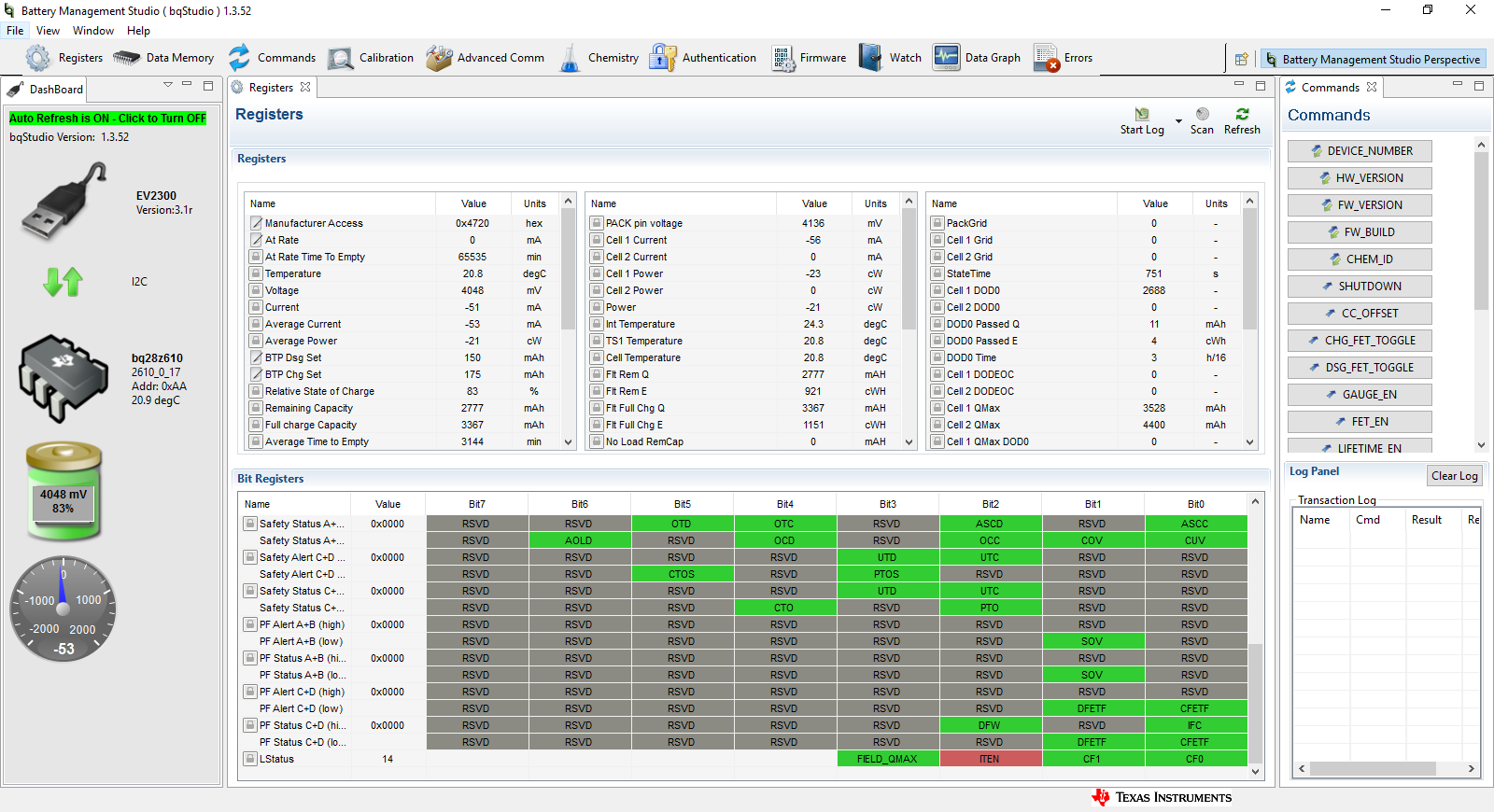The height and width of the screenshot is (812, 1494).
Task: Toggle the FIELD_QMAX bit in LStatus
Action: 887,759
